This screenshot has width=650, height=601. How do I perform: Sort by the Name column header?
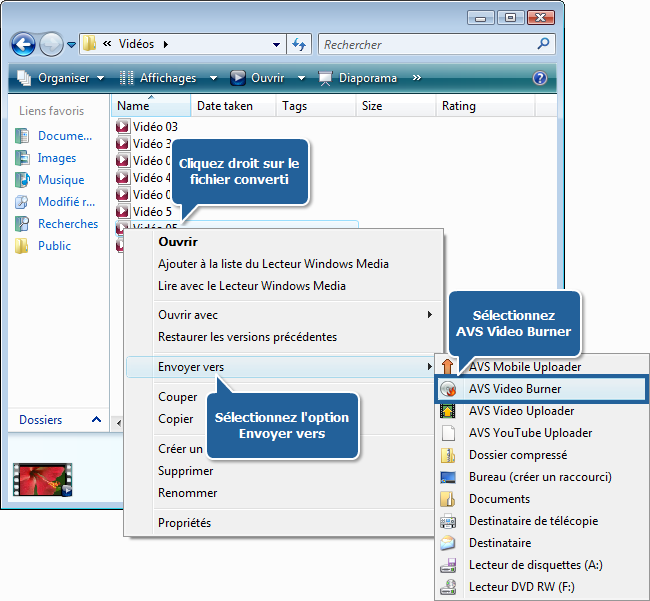151,106
